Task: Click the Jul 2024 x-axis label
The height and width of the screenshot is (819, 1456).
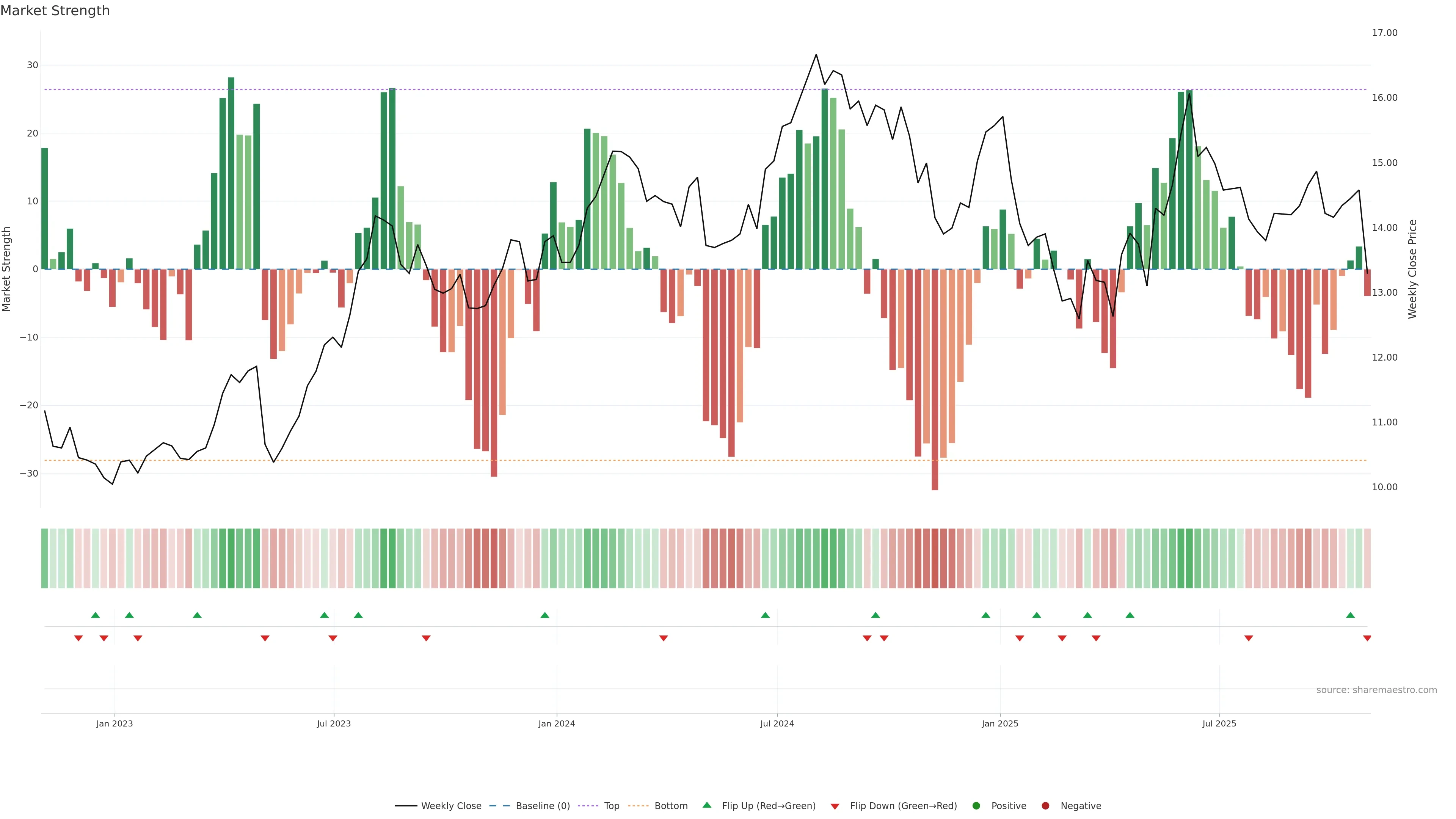Action: pyautogui.click(x=777, y=723)
